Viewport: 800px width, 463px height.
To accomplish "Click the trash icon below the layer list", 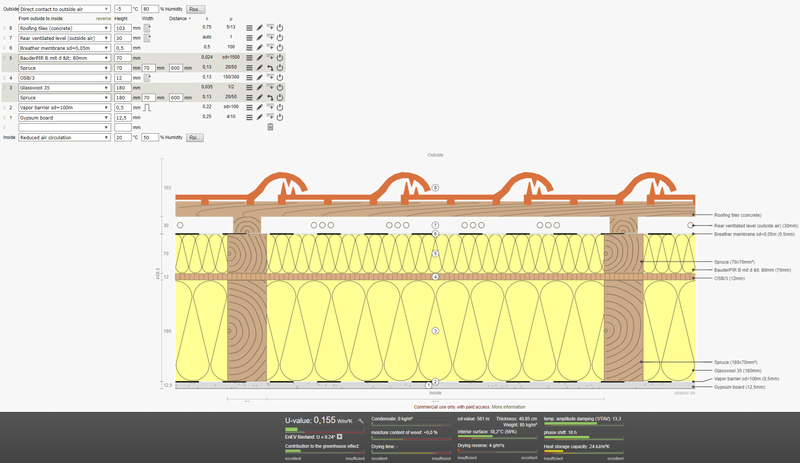I will tap(269, 127).
